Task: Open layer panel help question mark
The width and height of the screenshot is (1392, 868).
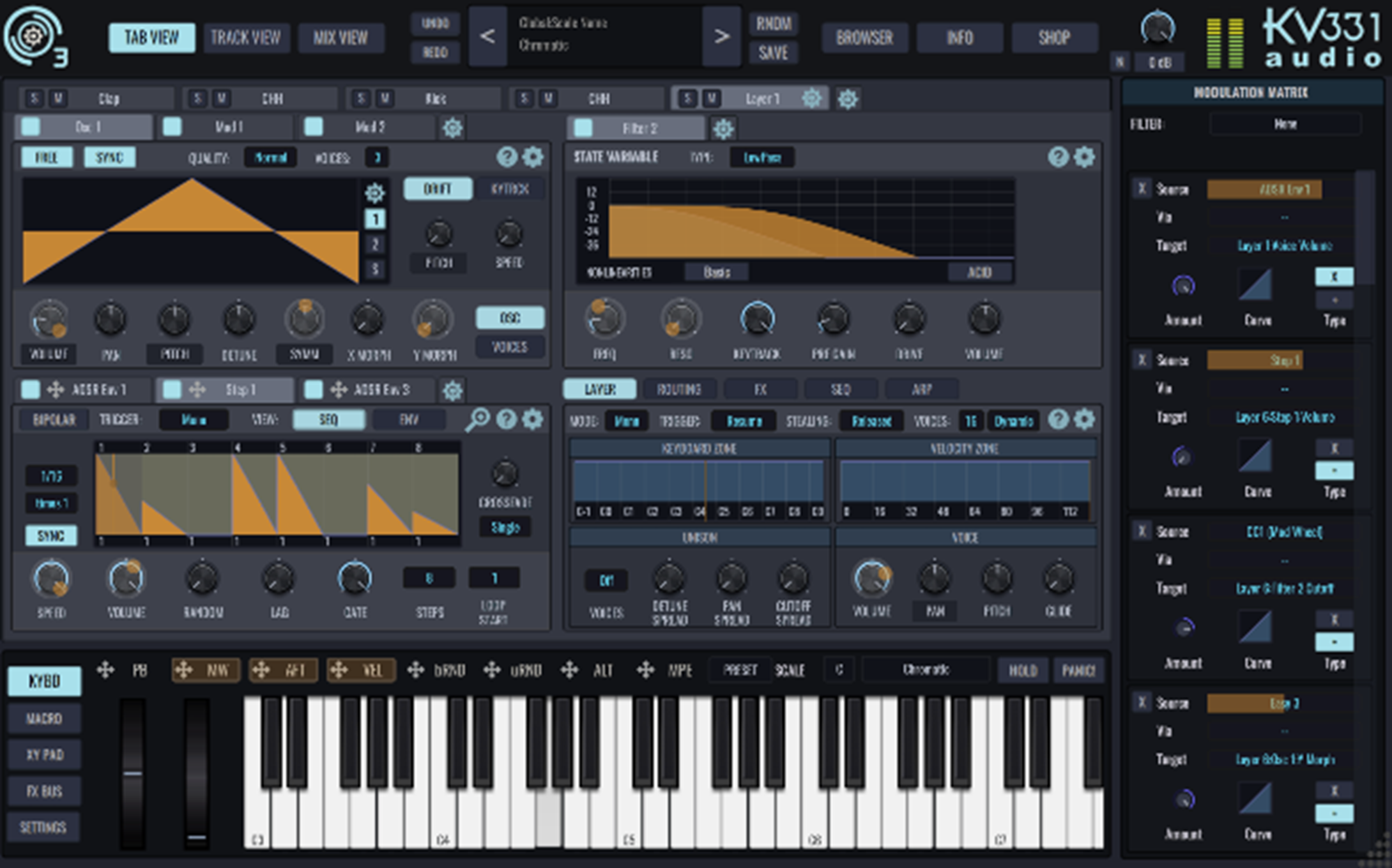Action: click(1058, 420)
